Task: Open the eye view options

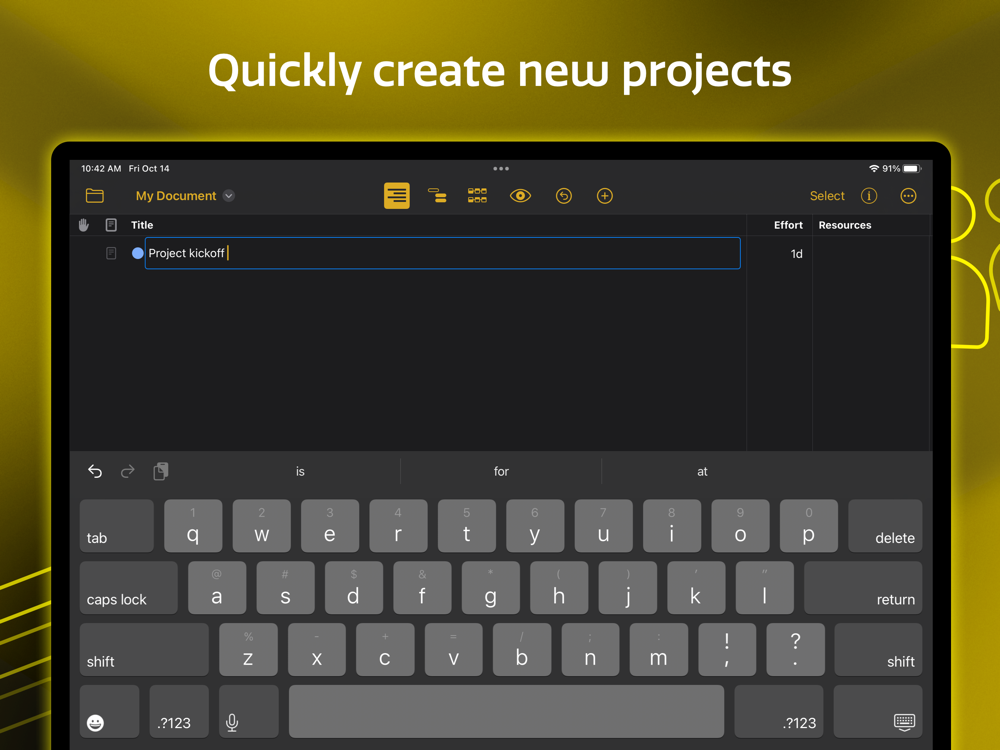Action: (520, 196)
